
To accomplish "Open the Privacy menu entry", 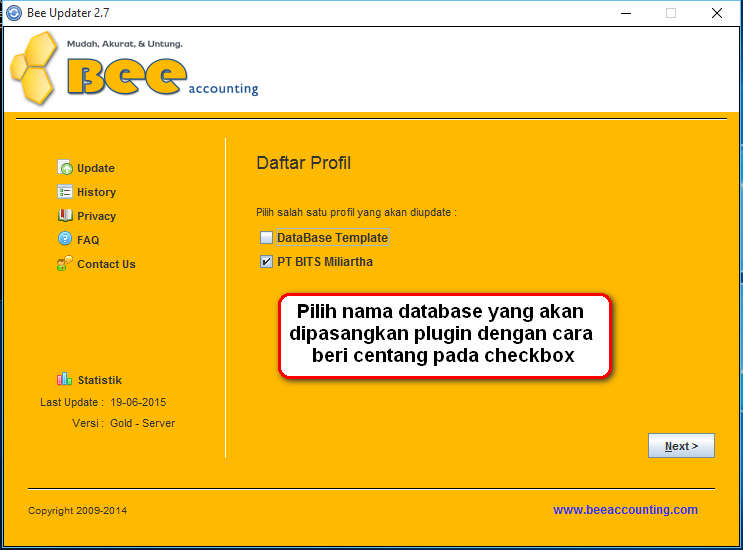I will [96, 216].
